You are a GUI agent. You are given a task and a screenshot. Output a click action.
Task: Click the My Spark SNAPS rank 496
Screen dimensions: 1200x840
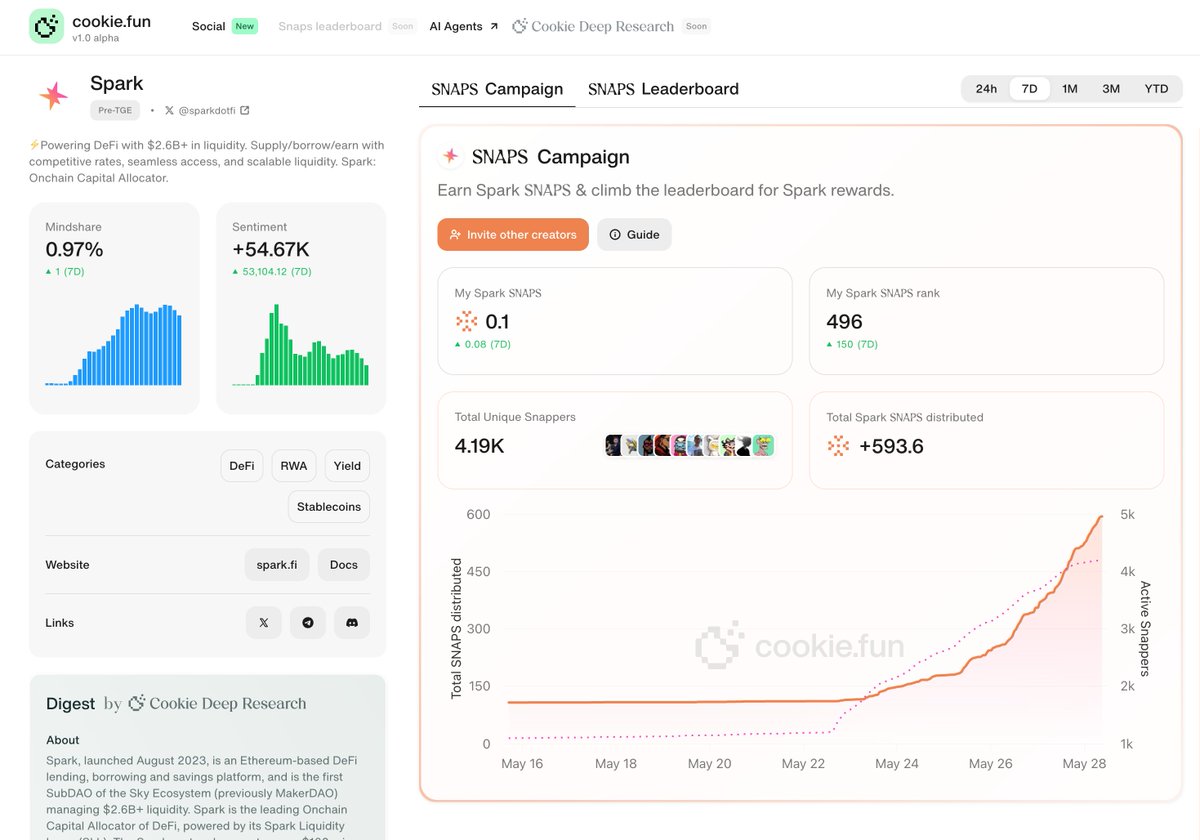(844, 321)
